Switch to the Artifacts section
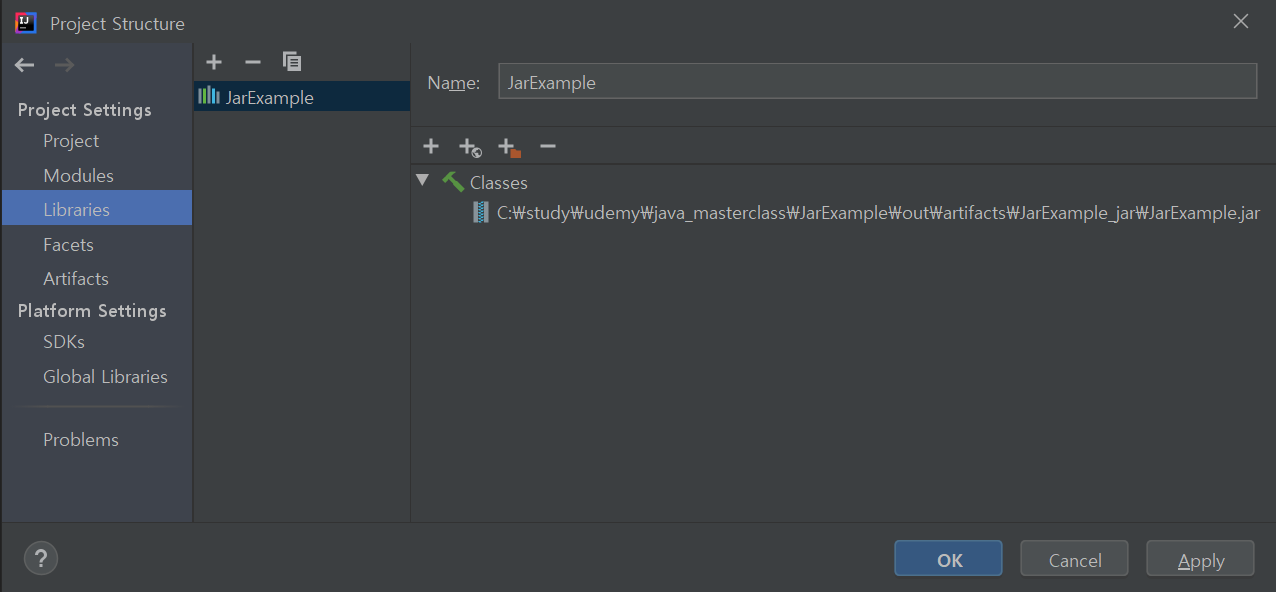The height and width of the screenshot is (592, 1276). tap(75, 278)
